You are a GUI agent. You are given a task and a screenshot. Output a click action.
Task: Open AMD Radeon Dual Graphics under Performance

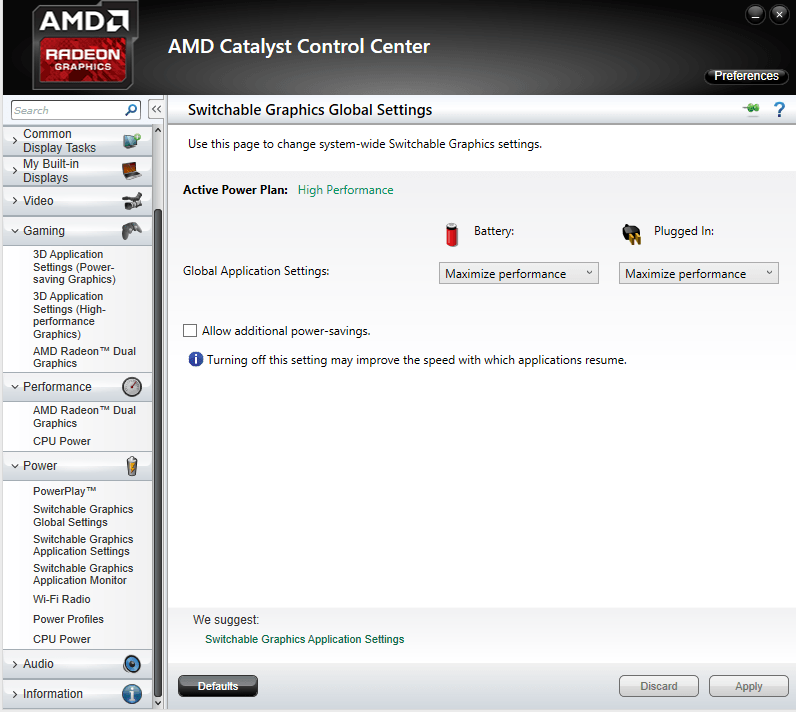click(84, 417)
